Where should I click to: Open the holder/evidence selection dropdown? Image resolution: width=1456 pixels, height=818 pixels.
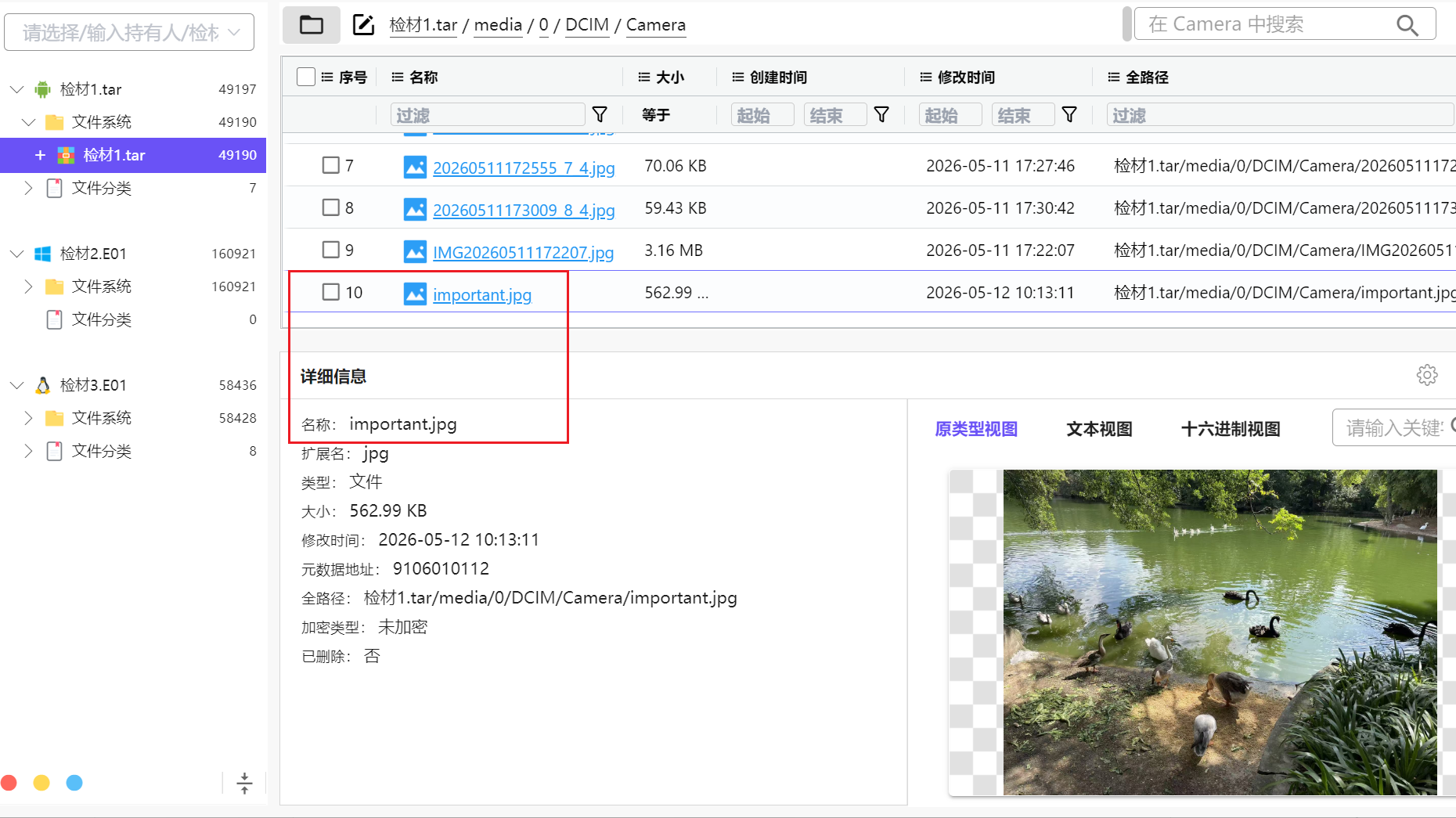click(x=129, y=32)
